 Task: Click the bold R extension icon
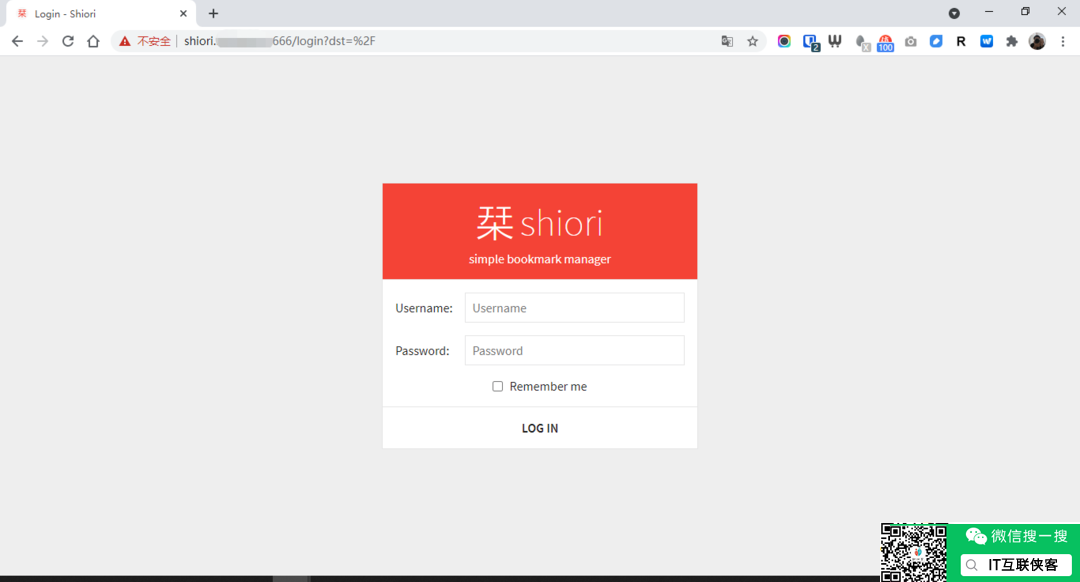(x=961, y=41)
